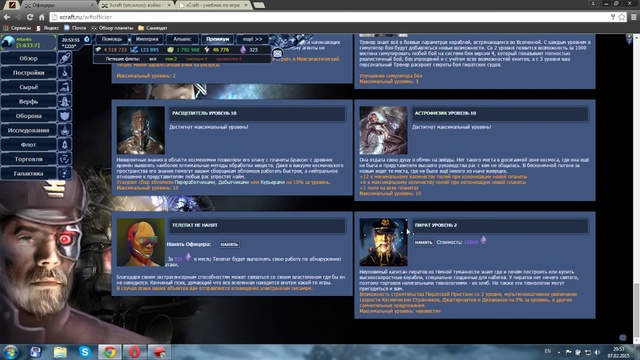Image resolution: width=640 pixels, height=360 pixels.
Task: Open the Яндекс bookmark
Action: tap(48, 28)
